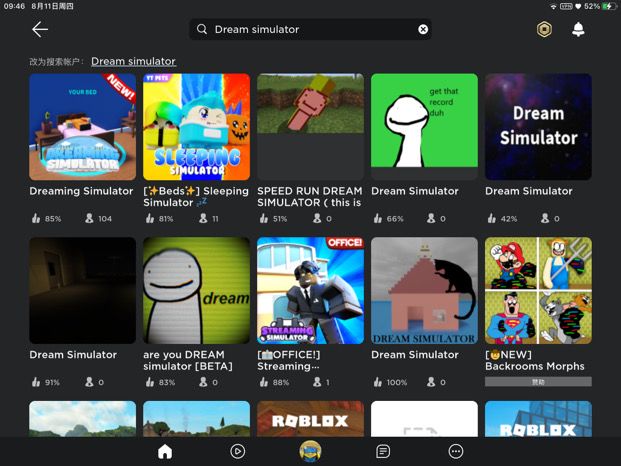Click thumbs-up icon showing 83%

pos(150,382)
